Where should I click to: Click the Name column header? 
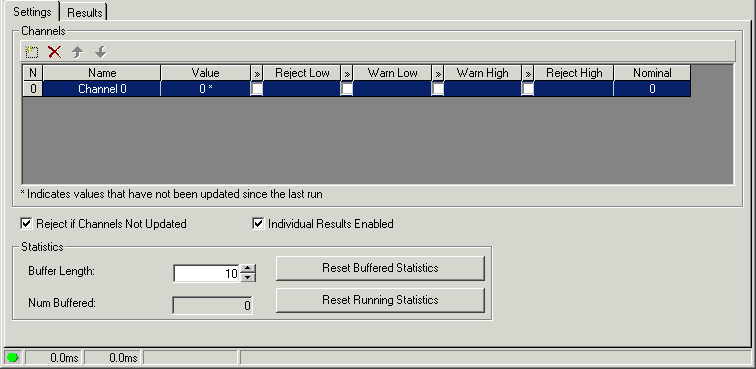[x=102, y=73]
